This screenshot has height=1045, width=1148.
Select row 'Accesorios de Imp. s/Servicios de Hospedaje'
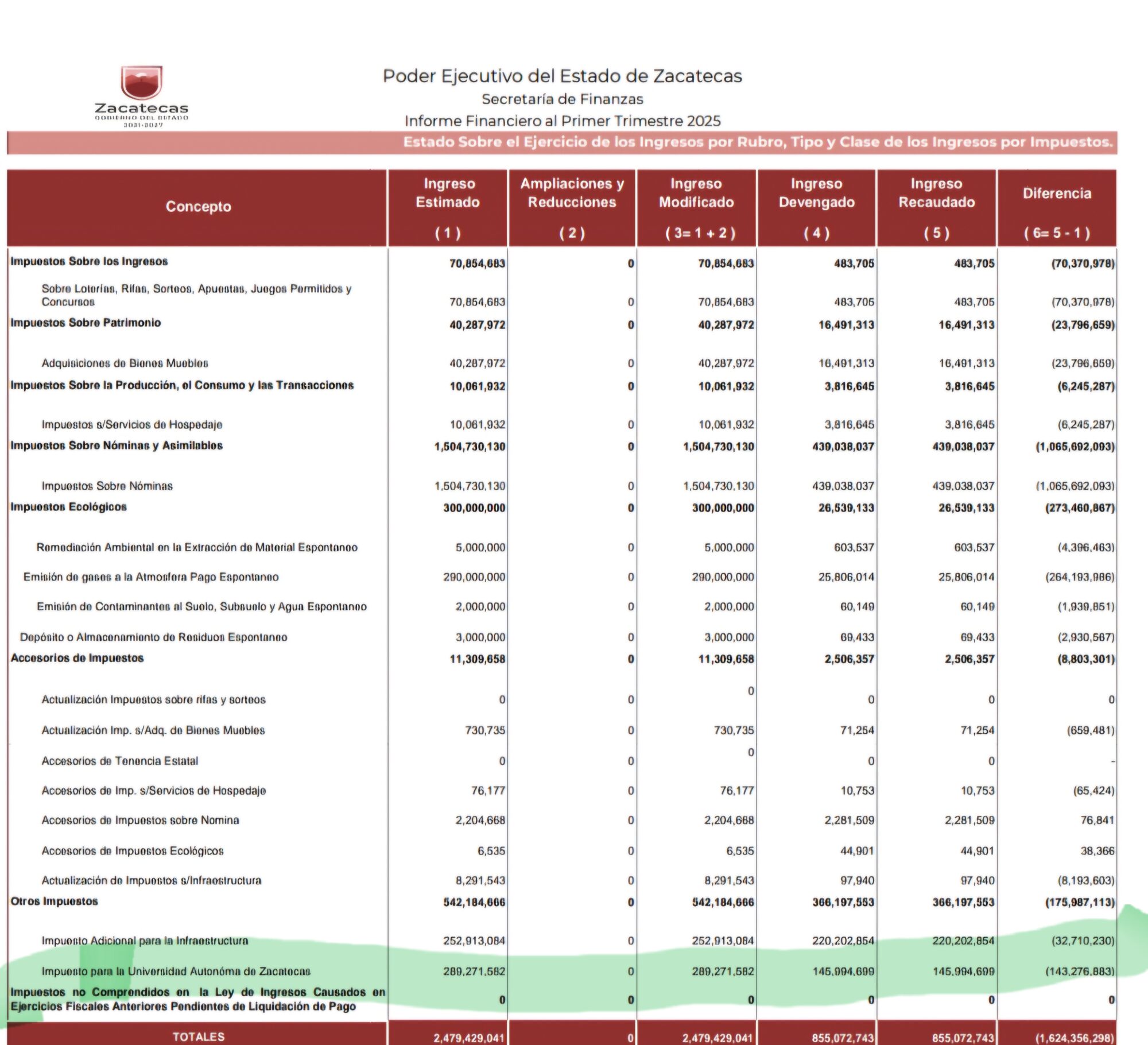(x=563, y=791)
